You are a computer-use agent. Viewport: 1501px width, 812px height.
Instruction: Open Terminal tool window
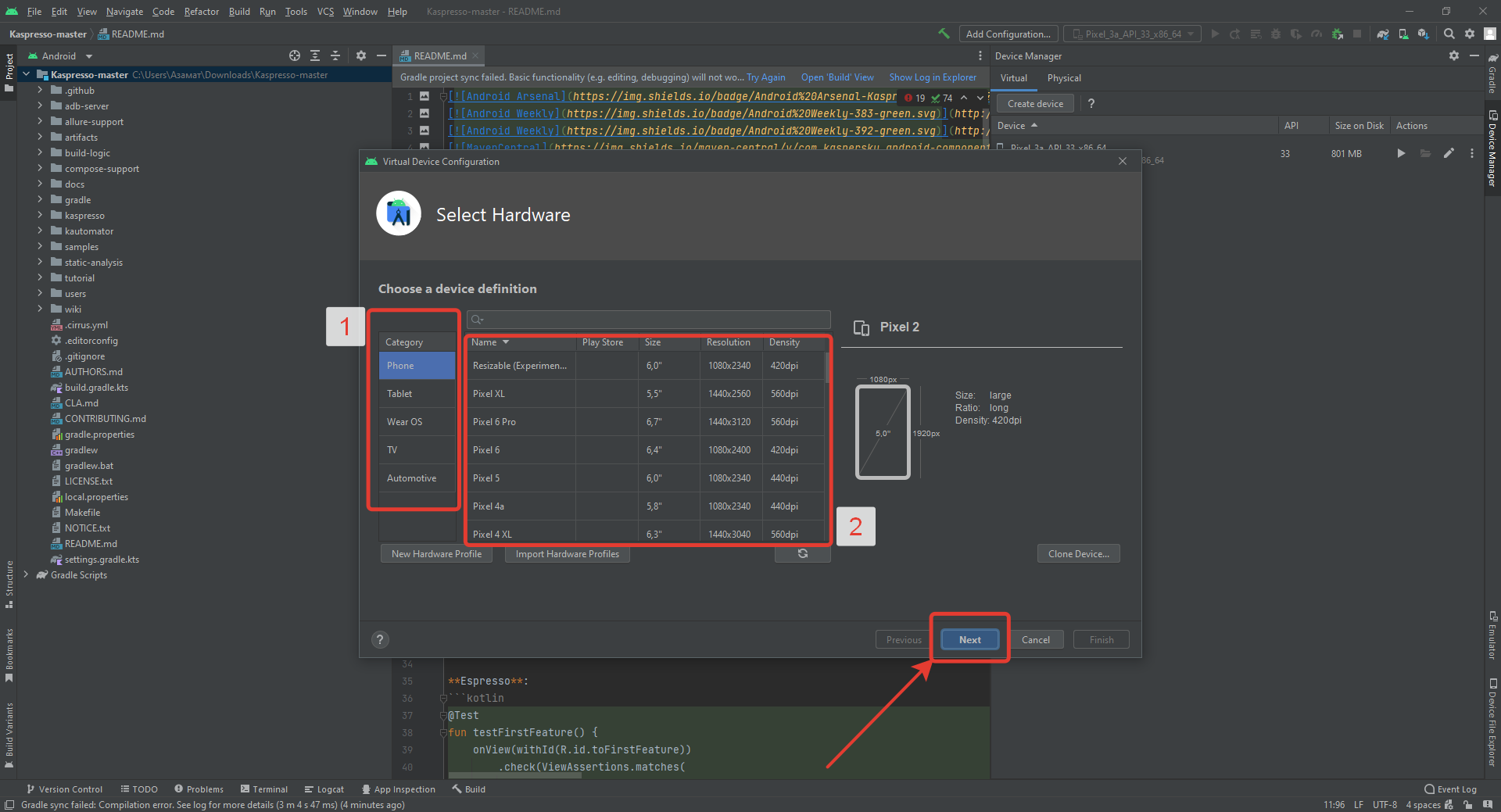[x=264, y=789]
